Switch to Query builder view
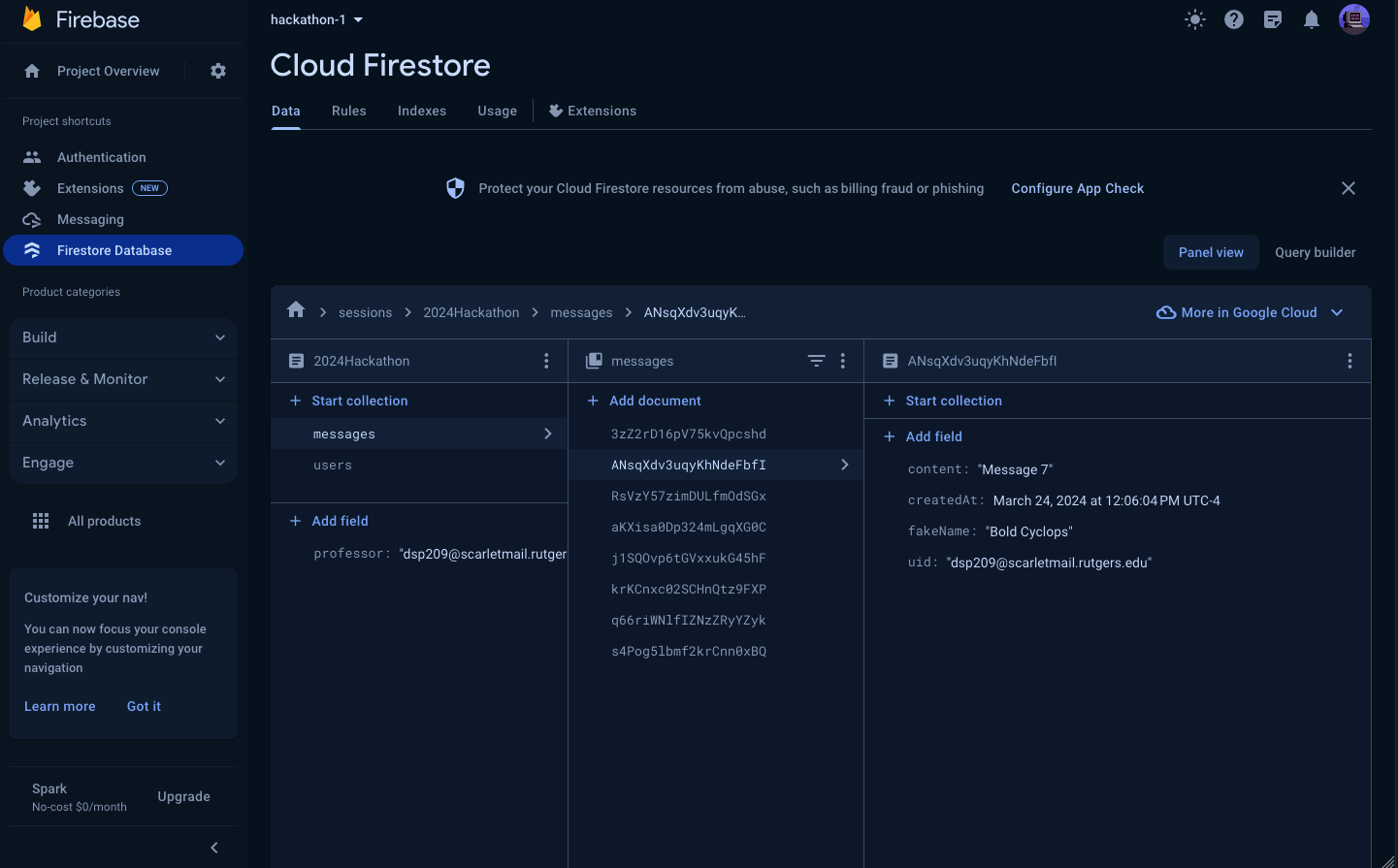 [1316, 252]
